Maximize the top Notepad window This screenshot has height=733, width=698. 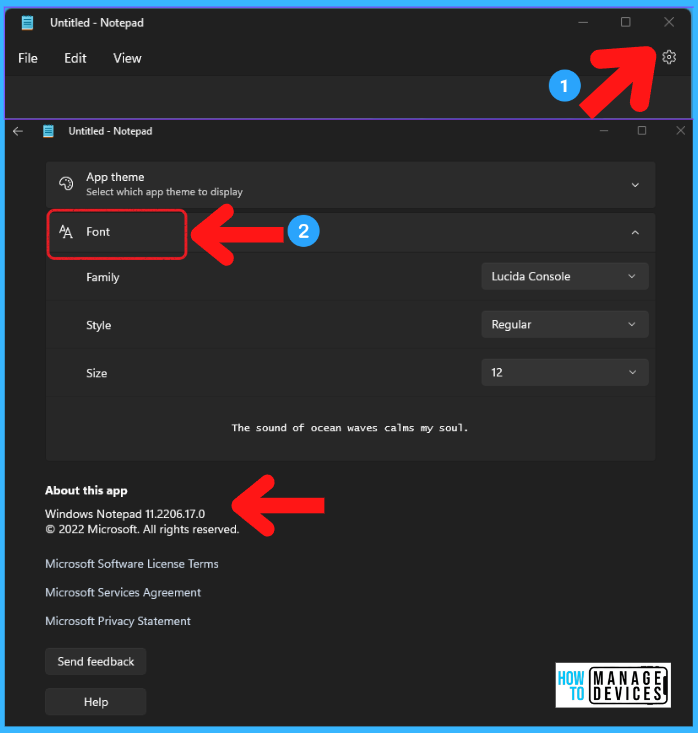click(626, 22)
